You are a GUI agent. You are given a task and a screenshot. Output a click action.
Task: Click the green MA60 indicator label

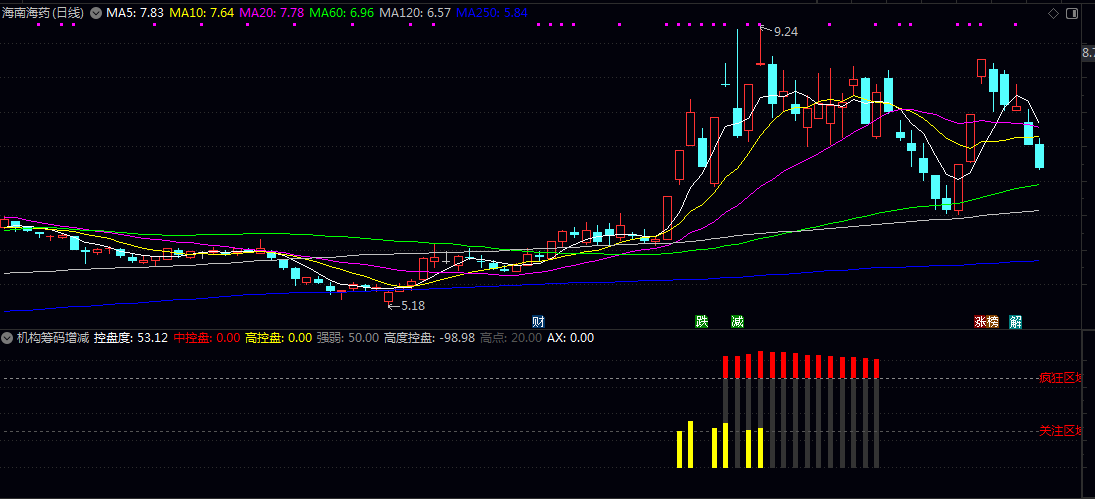coord(342,13)
